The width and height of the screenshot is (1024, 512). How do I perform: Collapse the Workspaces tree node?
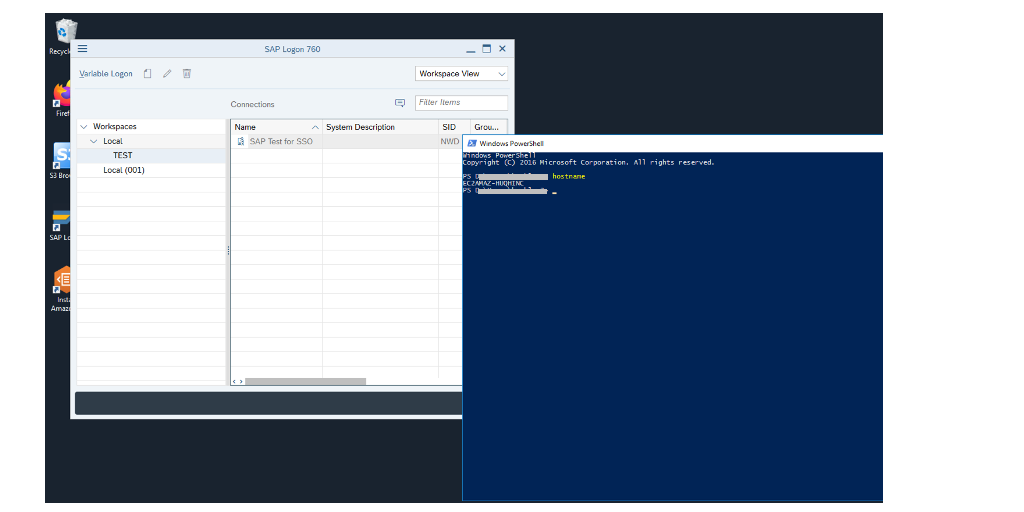(x=84, y=127)
